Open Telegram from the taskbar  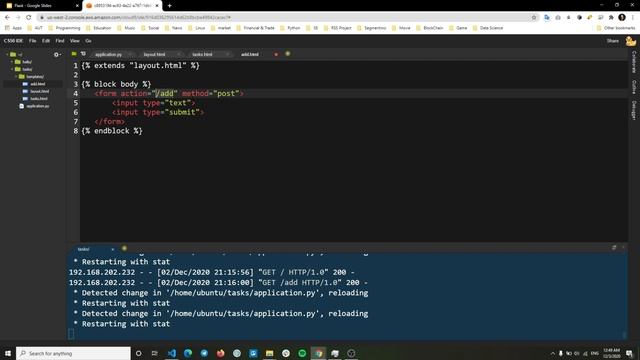(204, 353)
